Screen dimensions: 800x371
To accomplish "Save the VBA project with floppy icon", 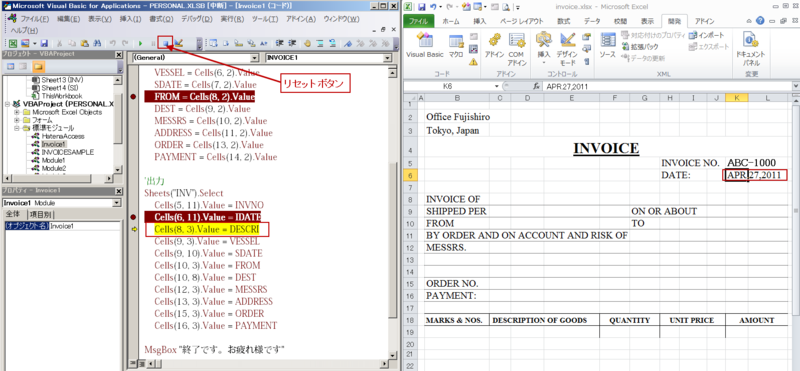I will click(x=44, y=43).
